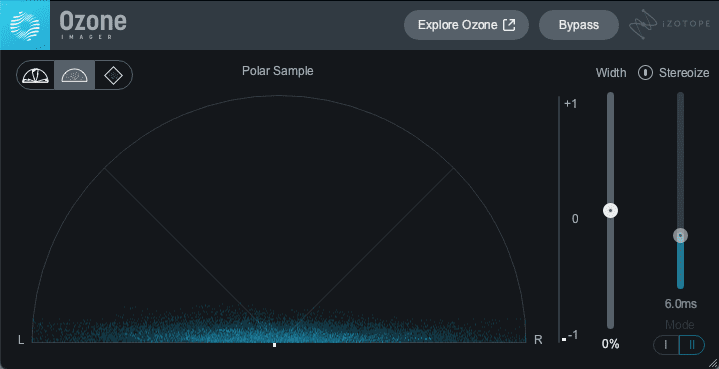Select Stereoize mode II
The image size is (719, 369).
coord(692,345)
